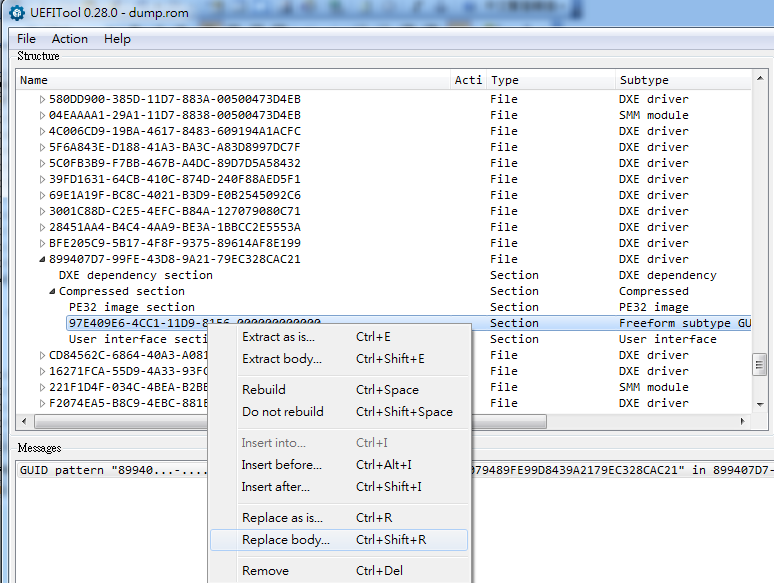Viewport: 774px width, 583px height.
Task: Click the vertical scrollbar thumb in Structure
Action: pos(760,364)
